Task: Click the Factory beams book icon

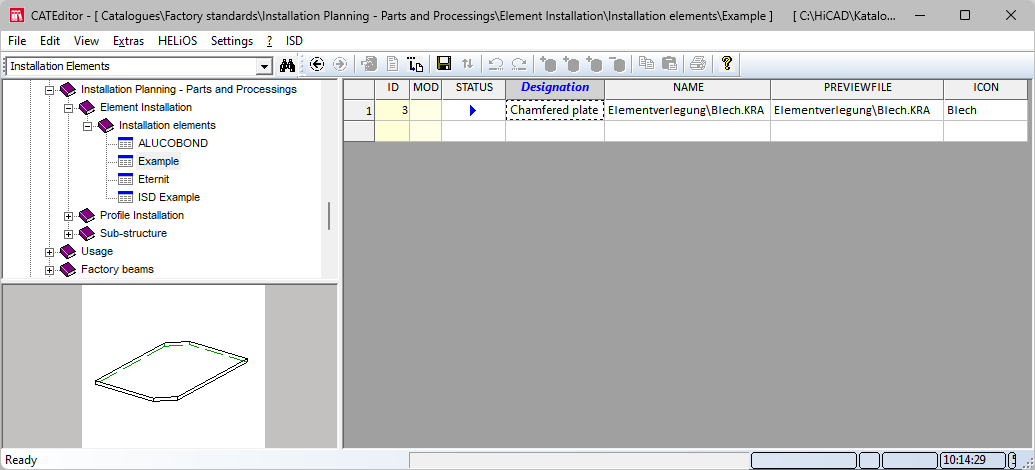Action: [x=68, y=269]
